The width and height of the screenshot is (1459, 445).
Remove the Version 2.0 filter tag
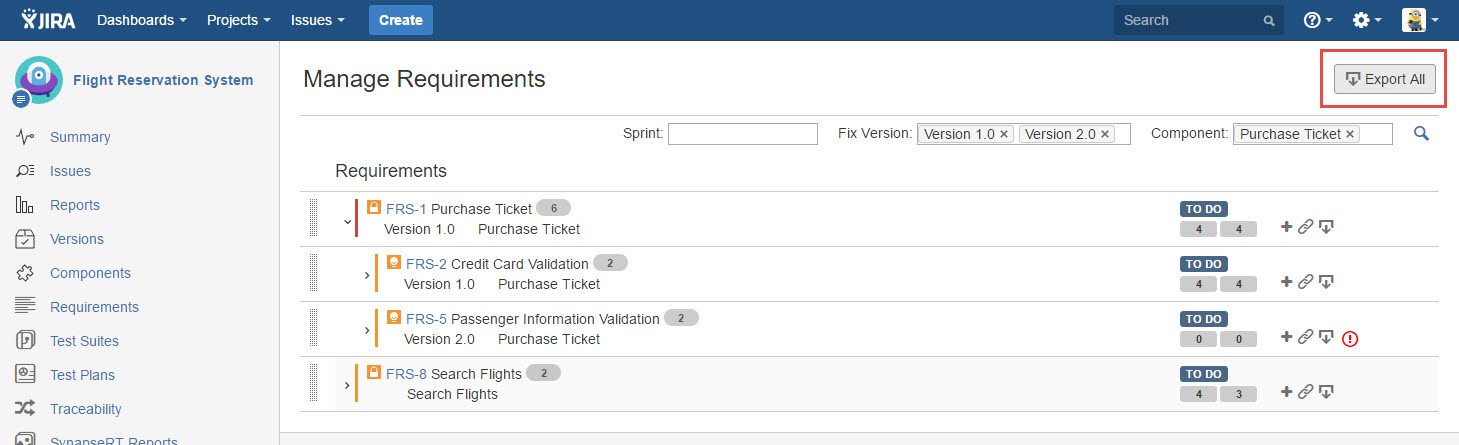tap(1105, 134)
